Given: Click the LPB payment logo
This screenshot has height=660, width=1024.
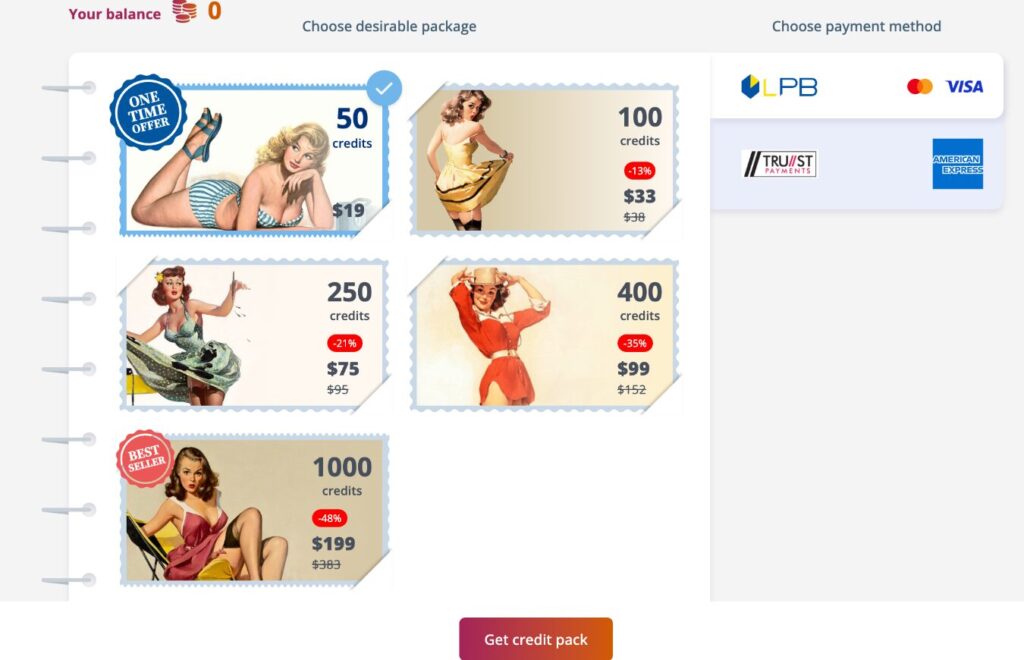Looking at the screenshot, I should click(x=779, y=86).
